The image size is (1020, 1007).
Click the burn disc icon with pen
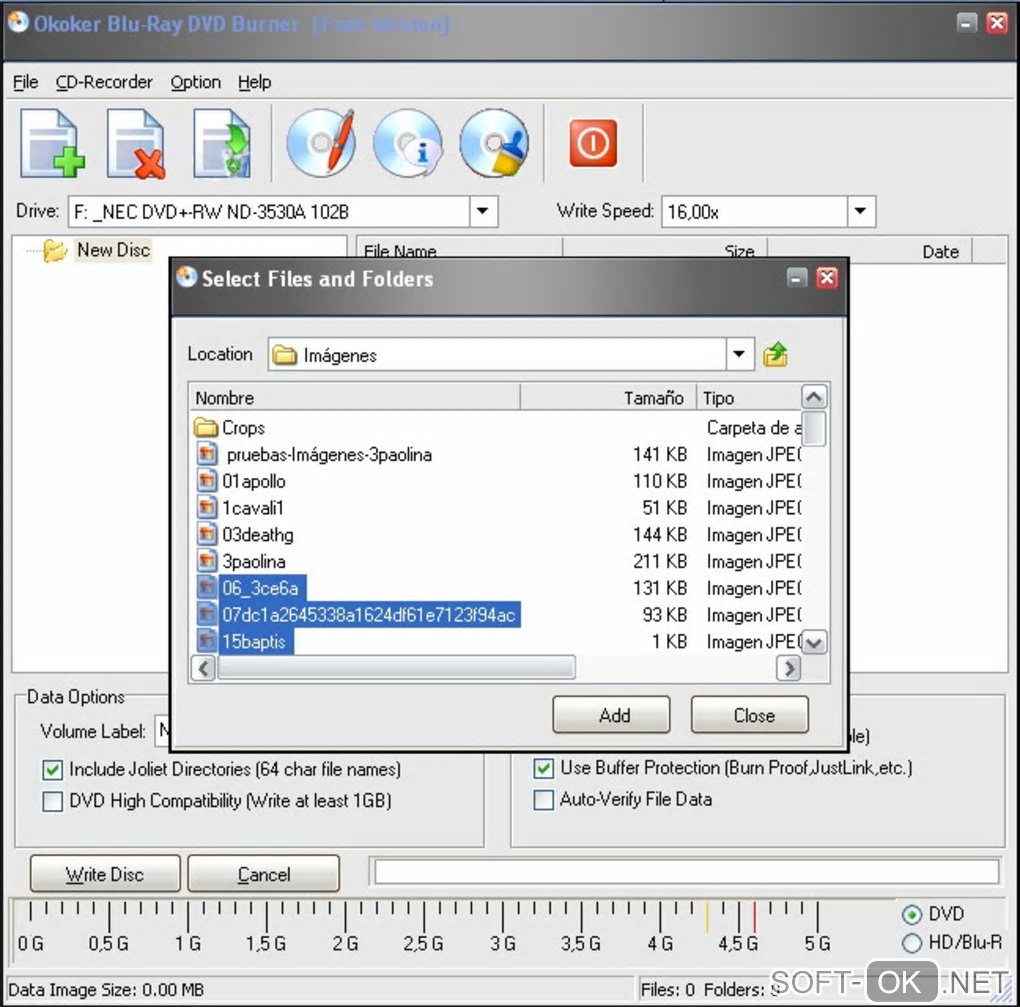point(321,143)
